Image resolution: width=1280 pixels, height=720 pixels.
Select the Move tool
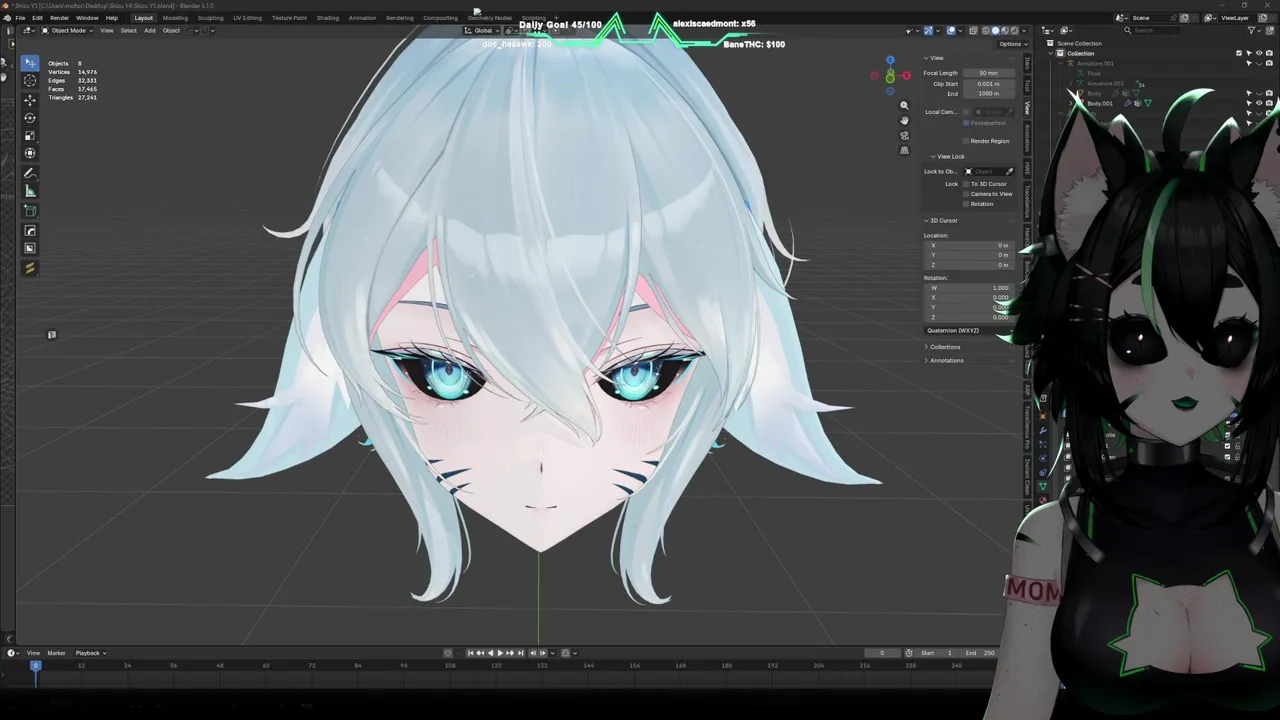pyautogui.click(x=30, y=100)
